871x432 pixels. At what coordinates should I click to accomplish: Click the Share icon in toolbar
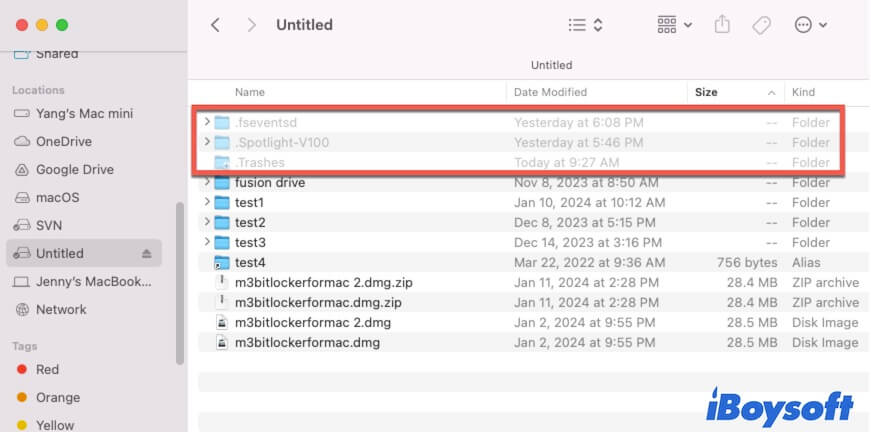[x=722, y=25]
